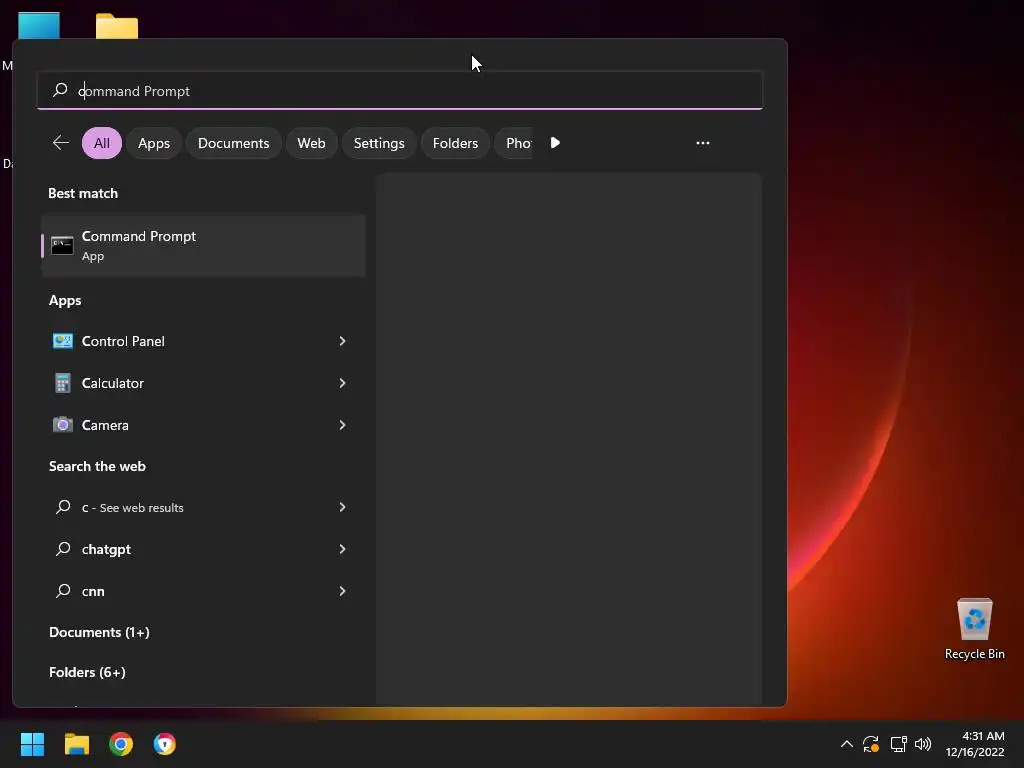
Task: Expand chatgpt web suggestion chevron
Action: click(x=342, y=549)
